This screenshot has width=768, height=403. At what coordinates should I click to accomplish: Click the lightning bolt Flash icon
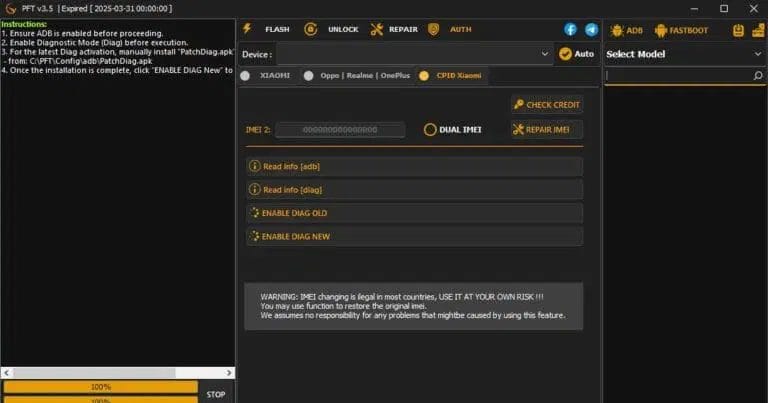tap(247, 29)
